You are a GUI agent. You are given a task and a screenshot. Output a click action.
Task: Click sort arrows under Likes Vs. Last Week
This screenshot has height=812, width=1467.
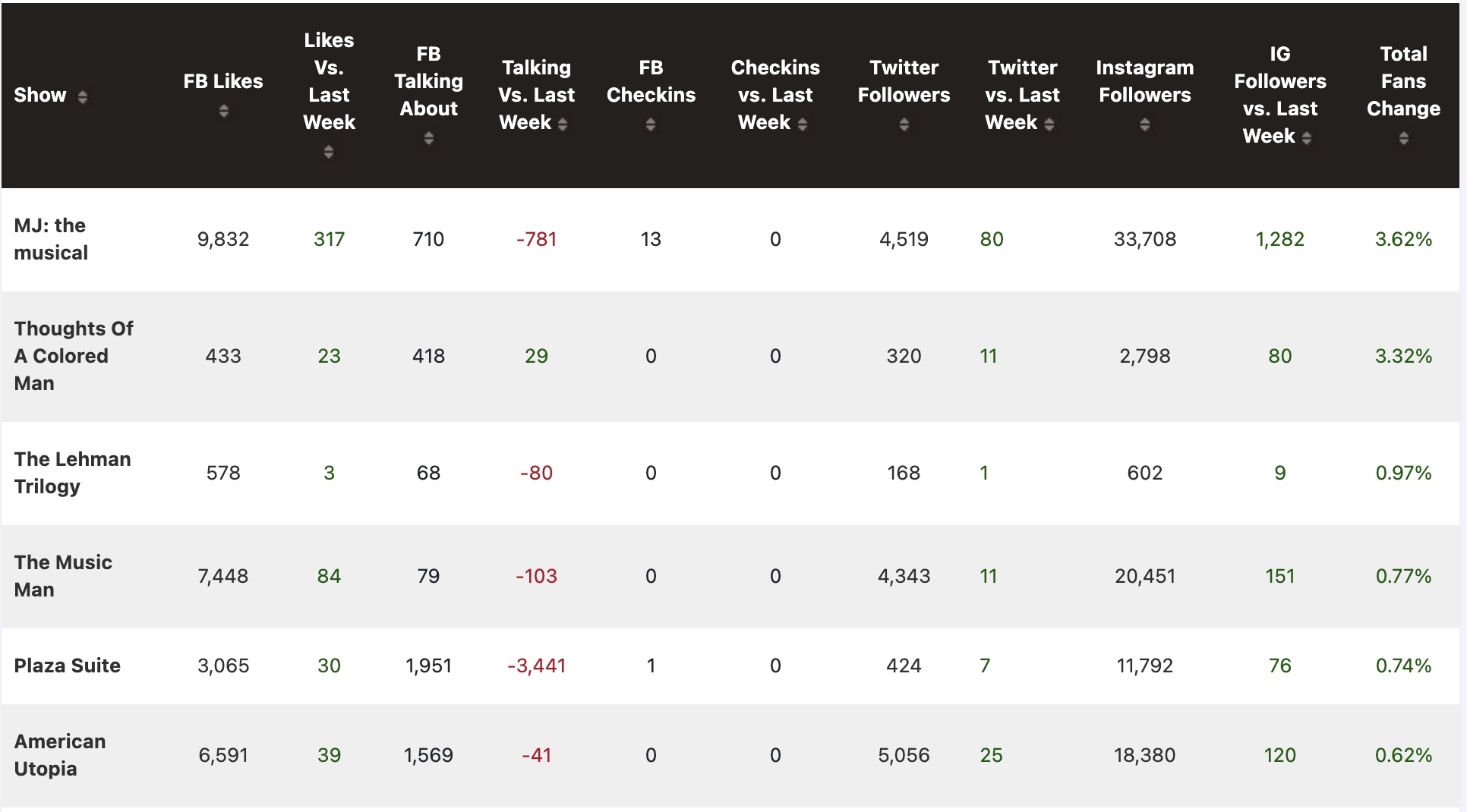[x=329, y=153]
